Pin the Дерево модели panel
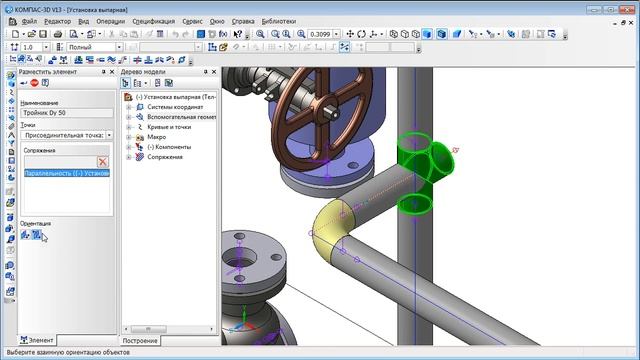The width and height of the screenshot is (640, 360). (x=205, y=72)
